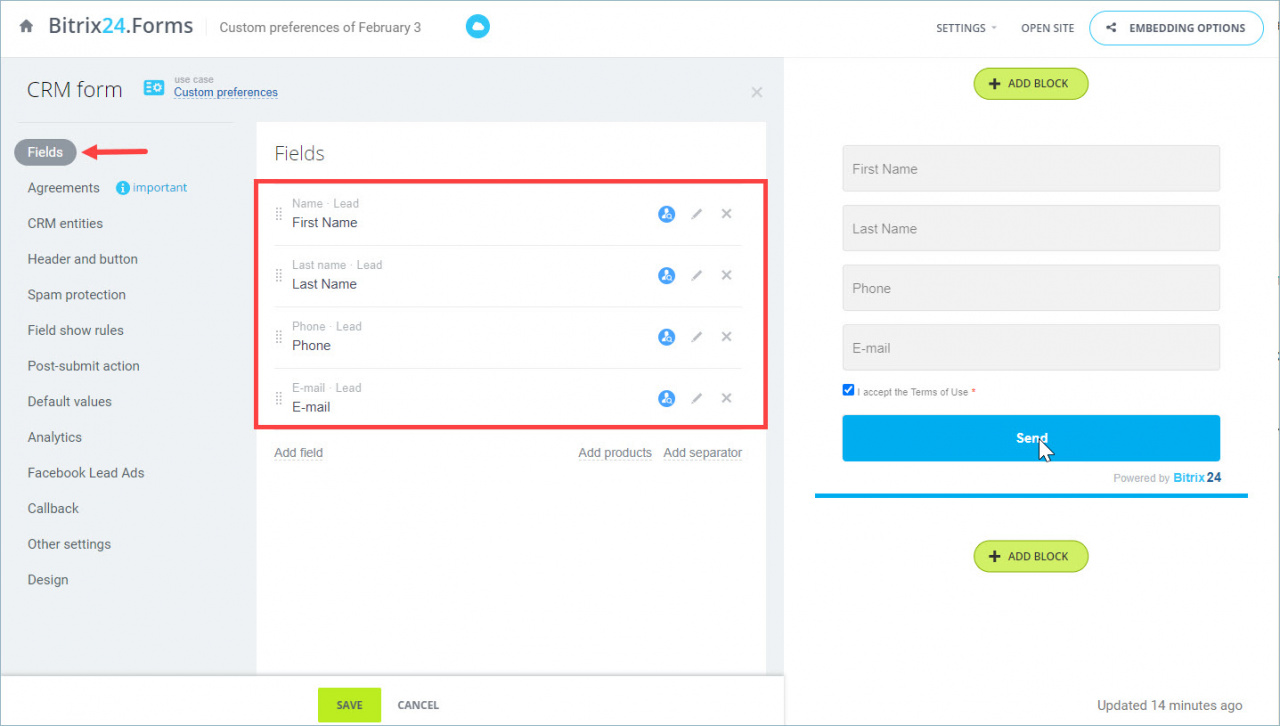This screenshot has height=726, width=1280.
Task: Click the blue Send button
Action: tap(1031, 438)
